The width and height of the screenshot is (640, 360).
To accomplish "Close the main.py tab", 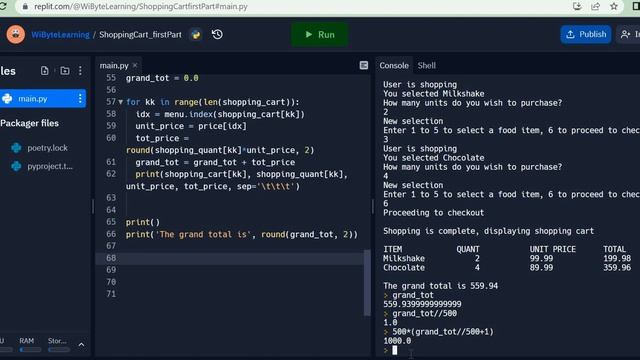I will pyautogui.click(x=135, y=65).
